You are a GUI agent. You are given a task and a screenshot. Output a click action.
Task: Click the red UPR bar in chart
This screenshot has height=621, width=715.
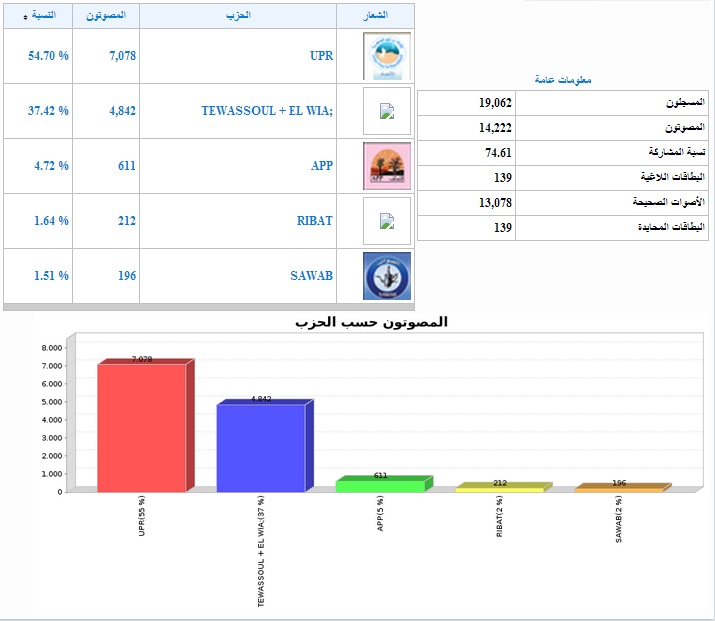[x=141, y=428]
